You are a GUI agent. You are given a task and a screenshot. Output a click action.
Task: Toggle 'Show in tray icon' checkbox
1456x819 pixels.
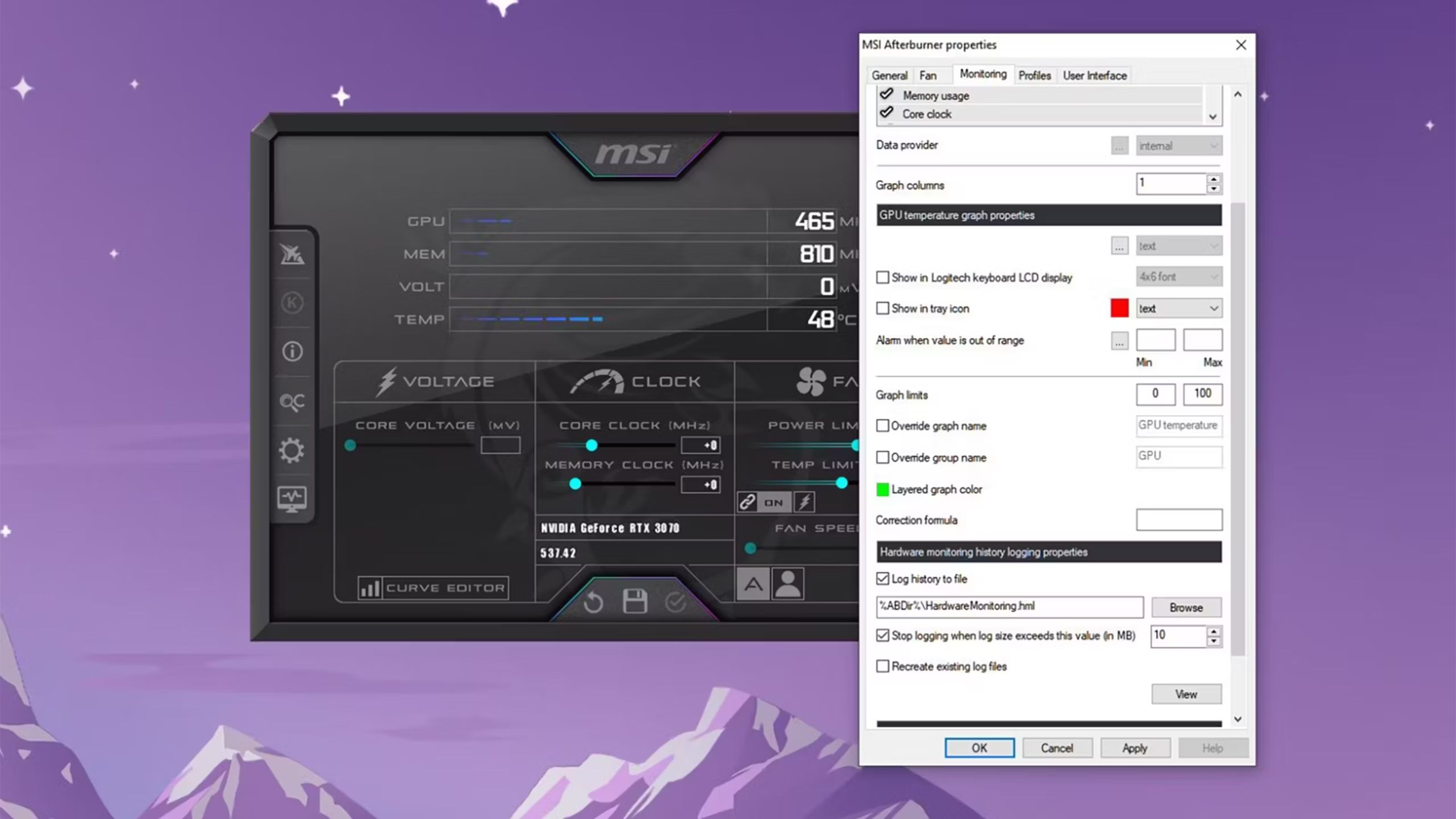[x=881, y=308]
